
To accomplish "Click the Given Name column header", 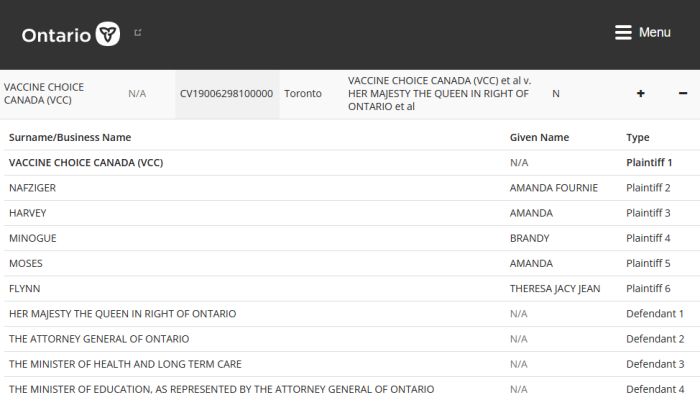I will (539, 137).
